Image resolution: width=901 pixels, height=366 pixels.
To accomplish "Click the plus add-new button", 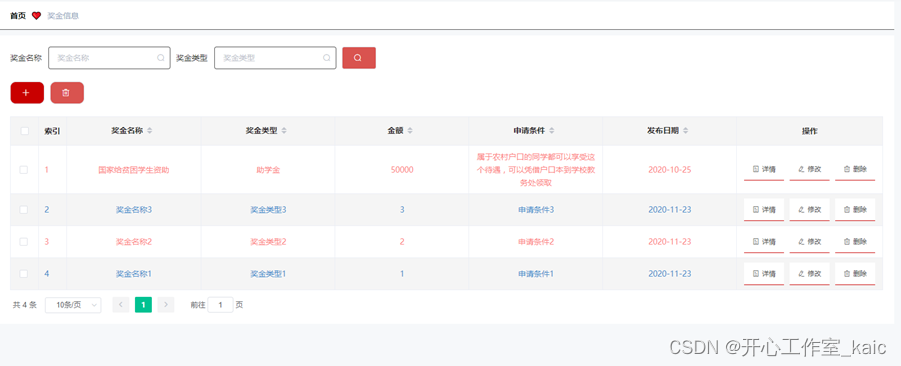I will (27, 93).
